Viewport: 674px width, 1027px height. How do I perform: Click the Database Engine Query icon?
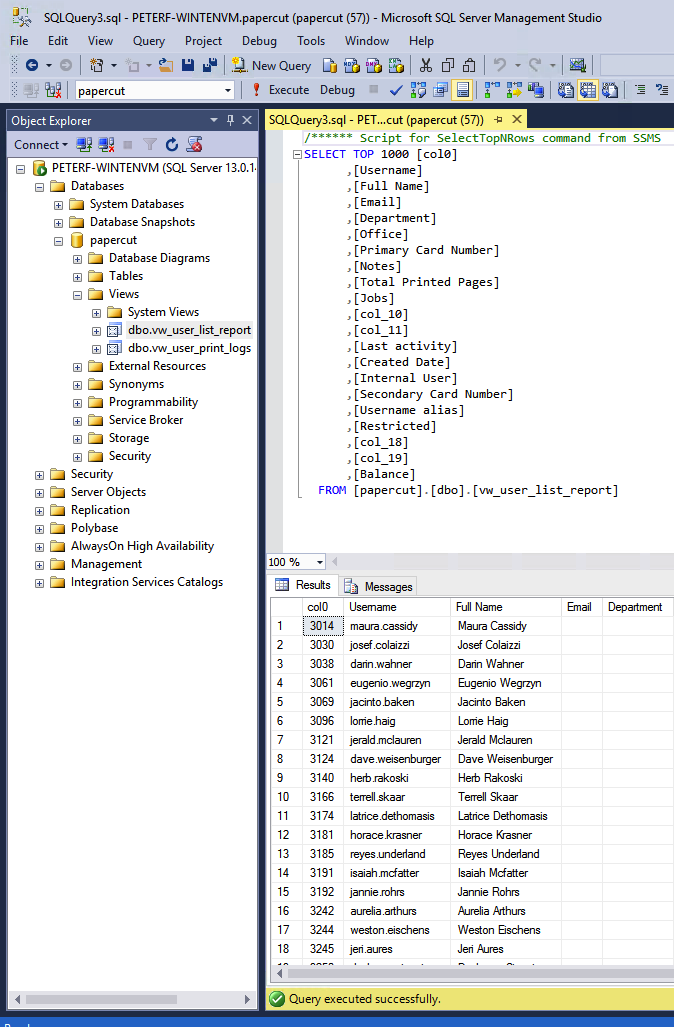point(330,65)
